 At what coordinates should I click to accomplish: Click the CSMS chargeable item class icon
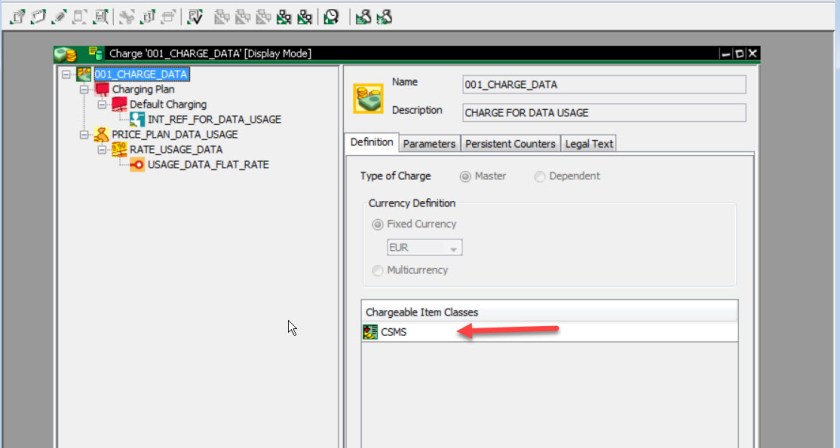tap(370, 332)
